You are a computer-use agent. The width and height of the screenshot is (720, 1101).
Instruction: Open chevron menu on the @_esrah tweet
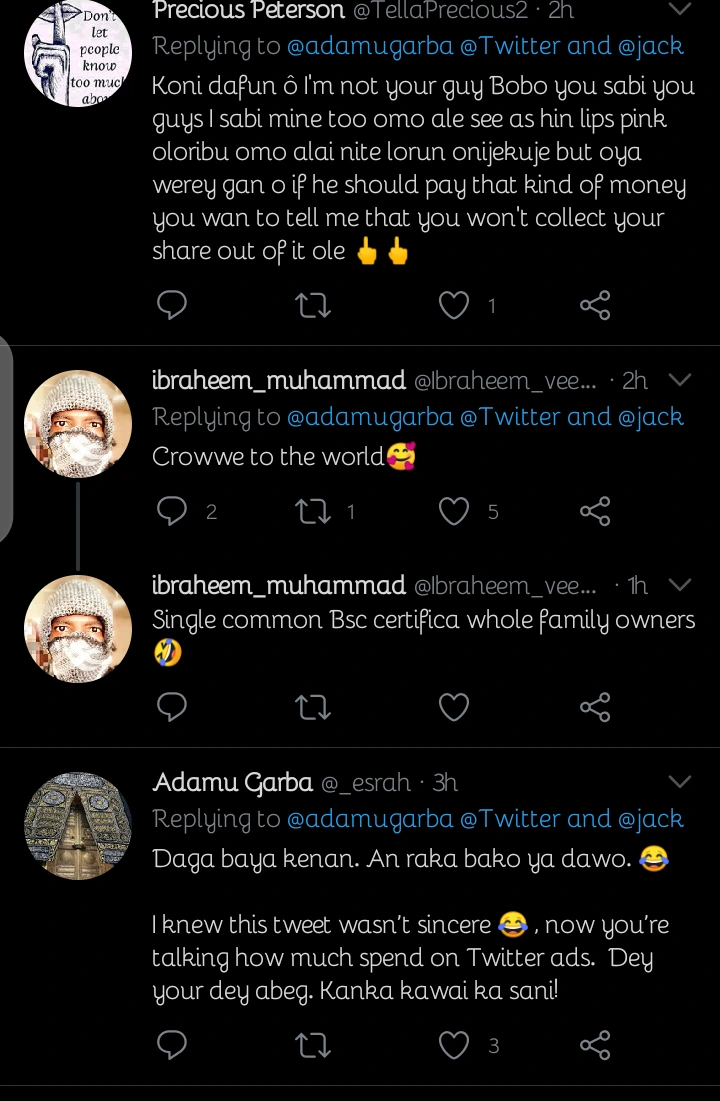(679, 781)
